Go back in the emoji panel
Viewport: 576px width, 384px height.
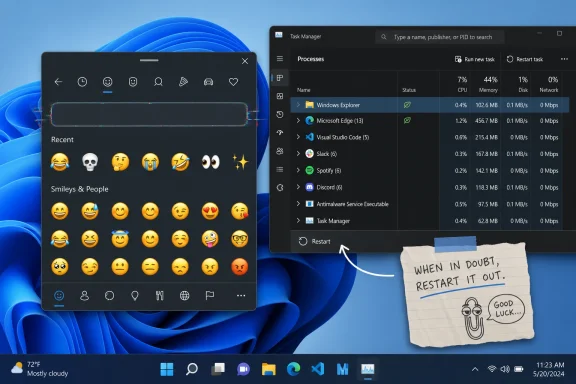click(x=58, y=82)
